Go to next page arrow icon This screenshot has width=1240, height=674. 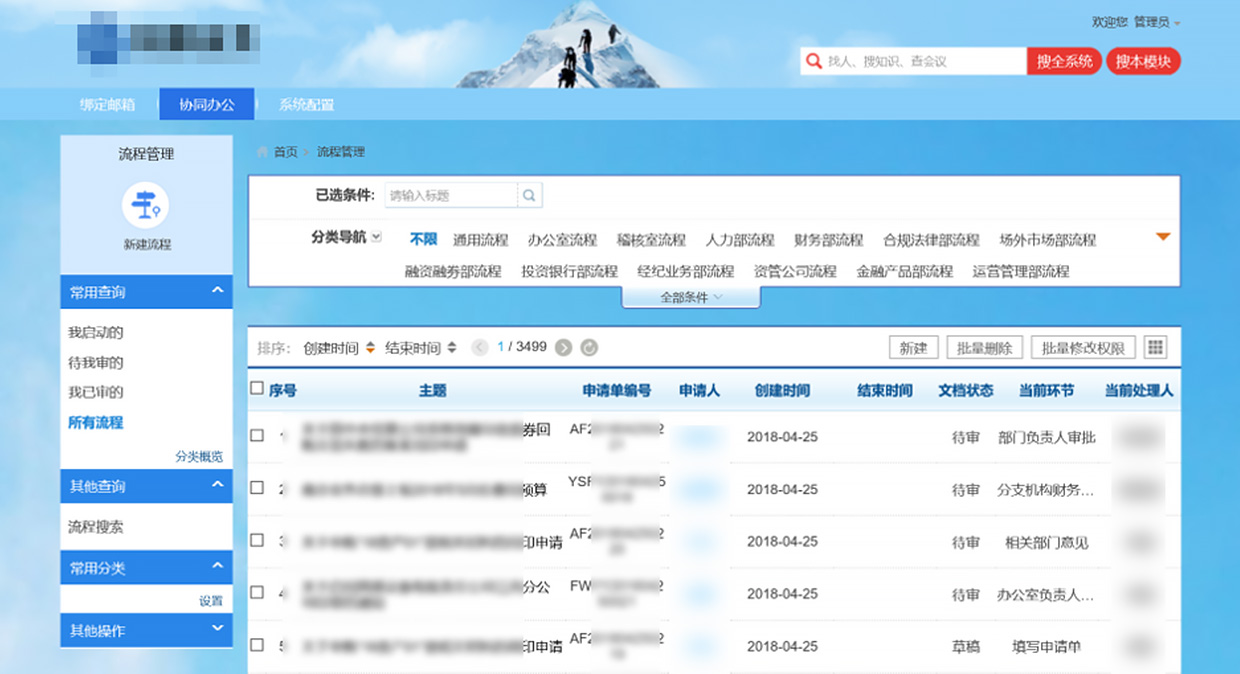[564, 348]
